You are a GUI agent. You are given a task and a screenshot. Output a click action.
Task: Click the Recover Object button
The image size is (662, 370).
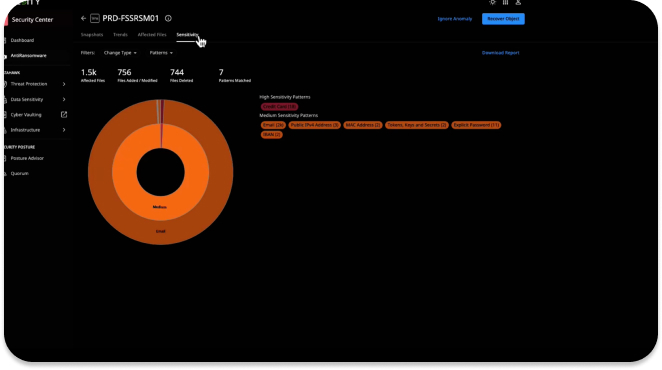pyautogui.click(x=503, y=19)
